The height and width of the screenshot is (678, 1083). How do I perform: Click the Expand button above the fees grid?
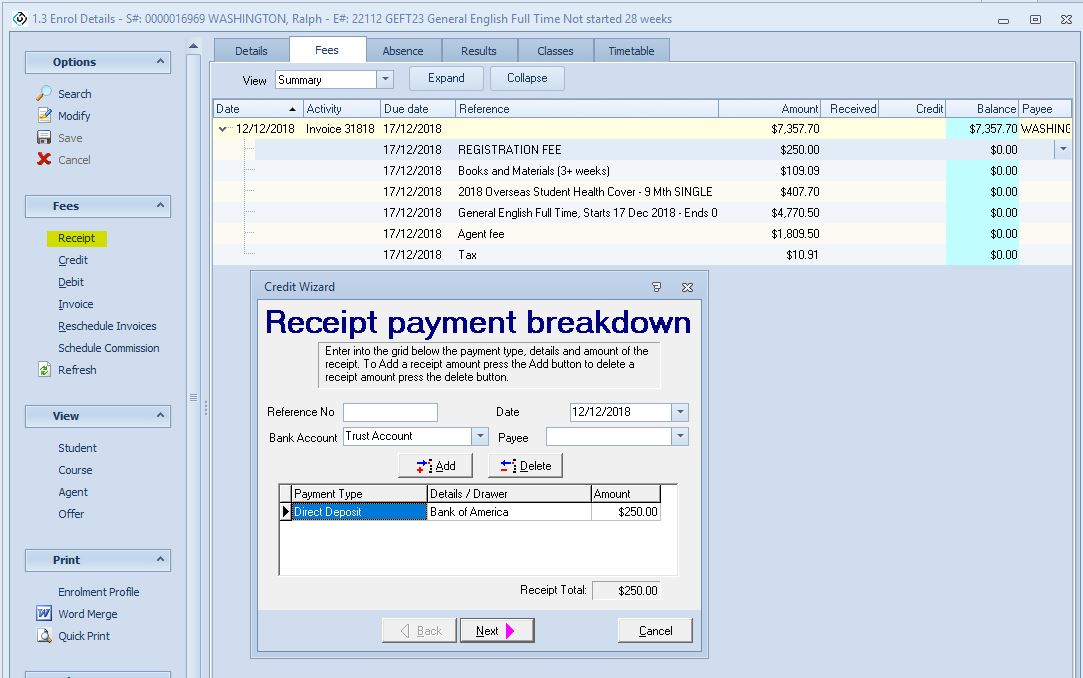[445, 78]
